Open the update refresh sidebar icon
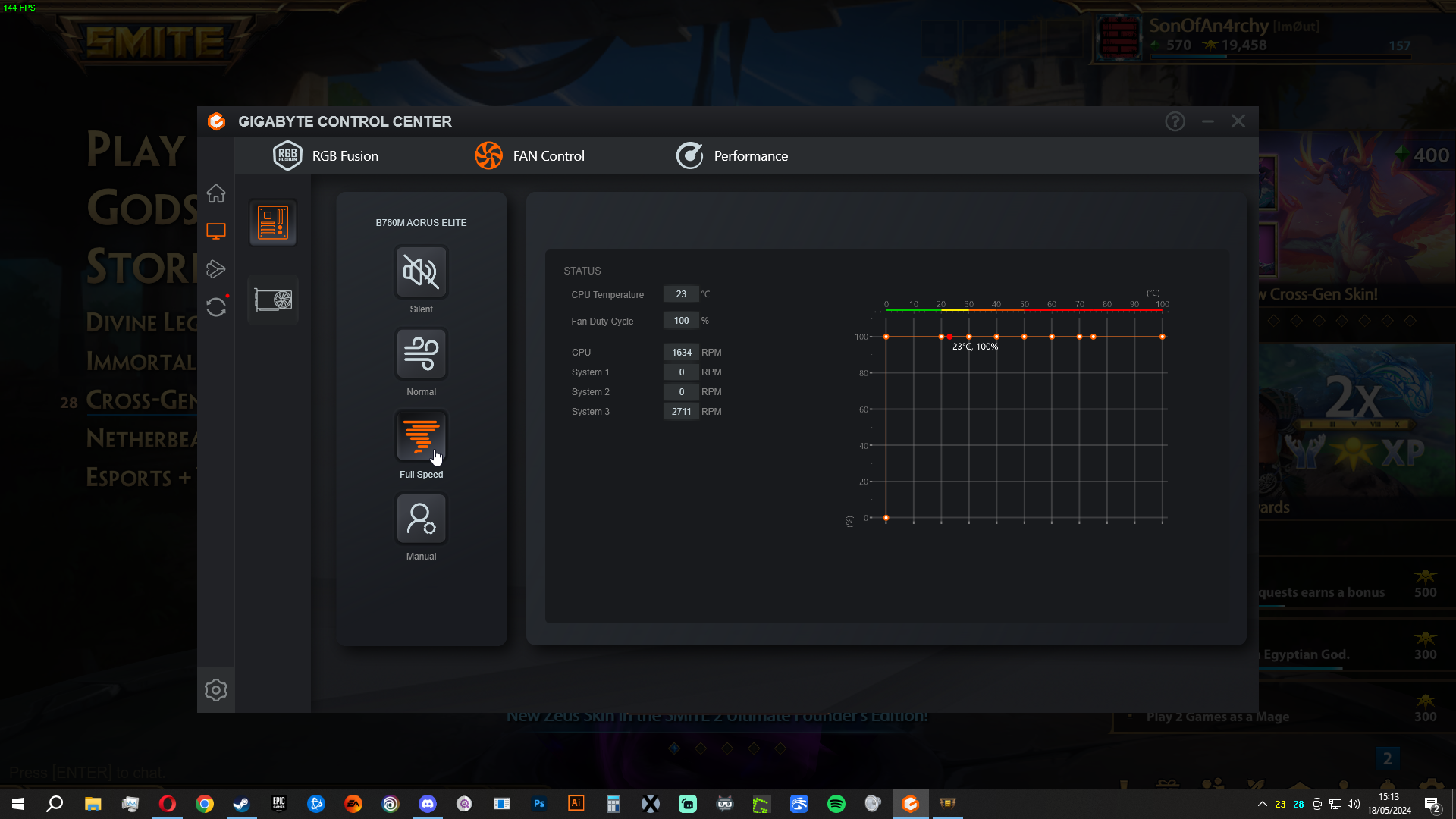 [x=216, y=306]
